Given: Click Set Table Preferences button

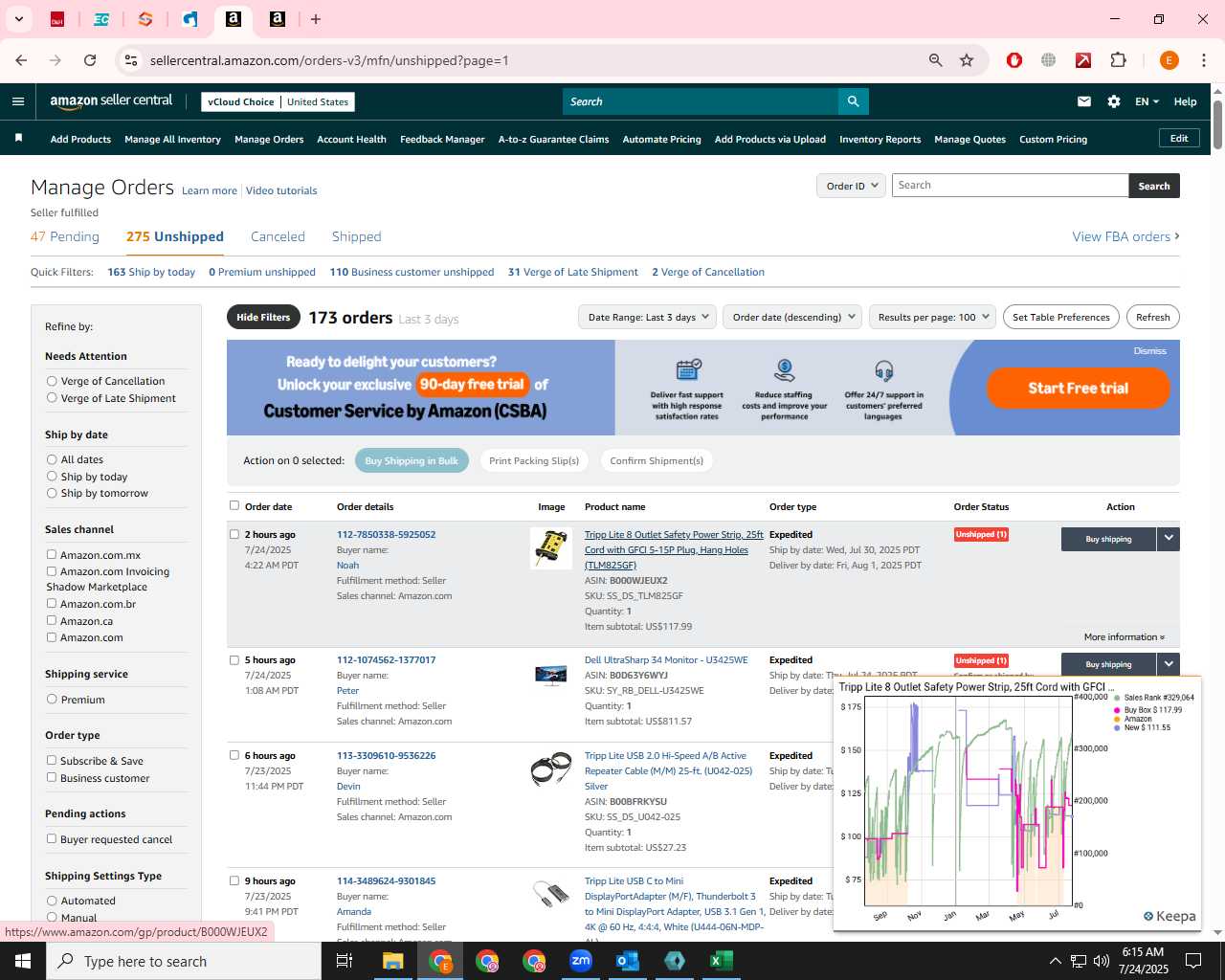Looking at the screenshot, I should coord(1060,317).
